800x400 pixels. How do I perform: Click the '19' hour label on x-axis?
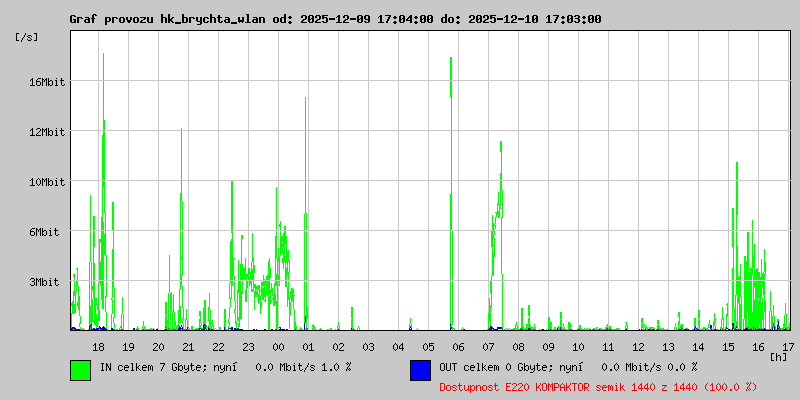(128, 347)
